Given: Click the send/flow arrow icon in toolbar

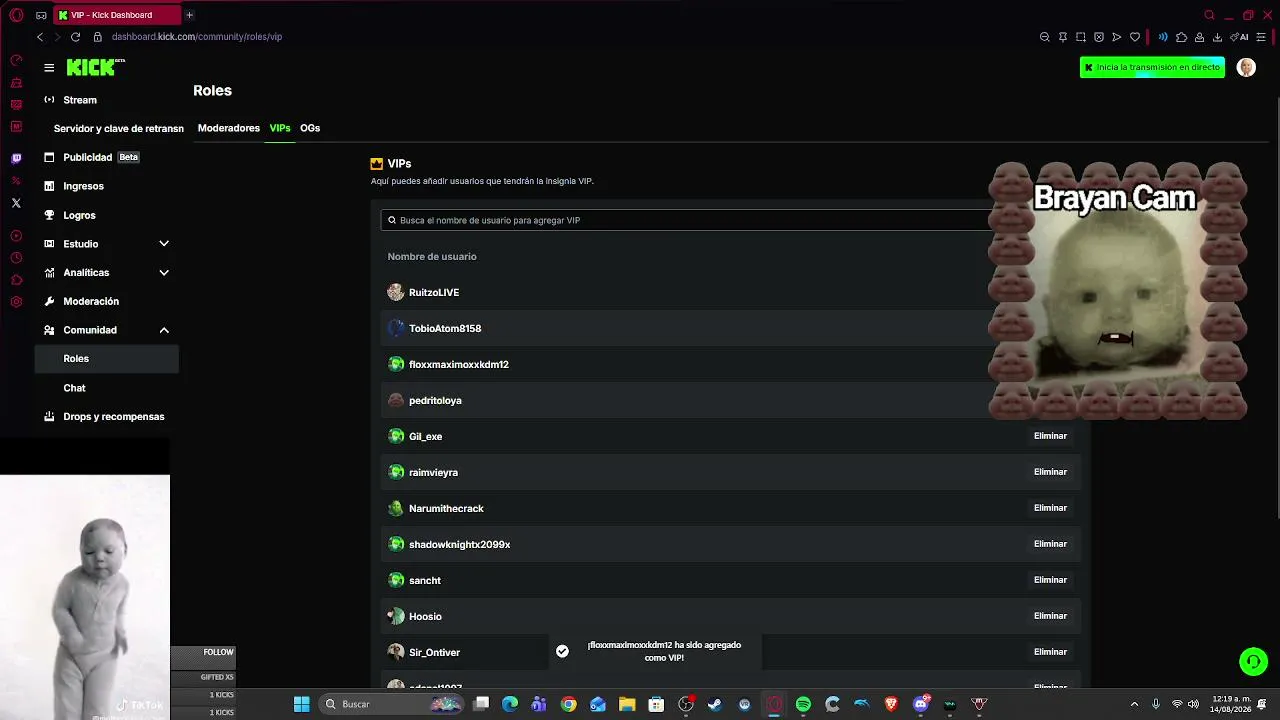Looking at the screenshot, I should [1117, 37].
